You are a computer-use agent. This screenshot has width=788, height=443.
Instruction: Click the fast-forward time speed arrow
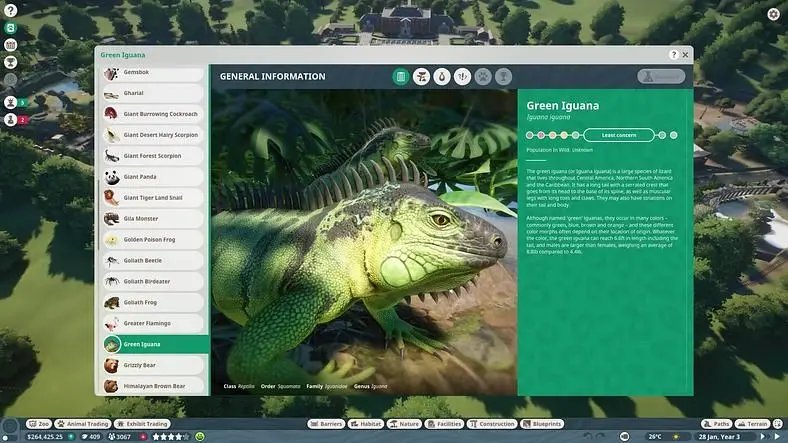pyautogui.click(x=763, y=437)
